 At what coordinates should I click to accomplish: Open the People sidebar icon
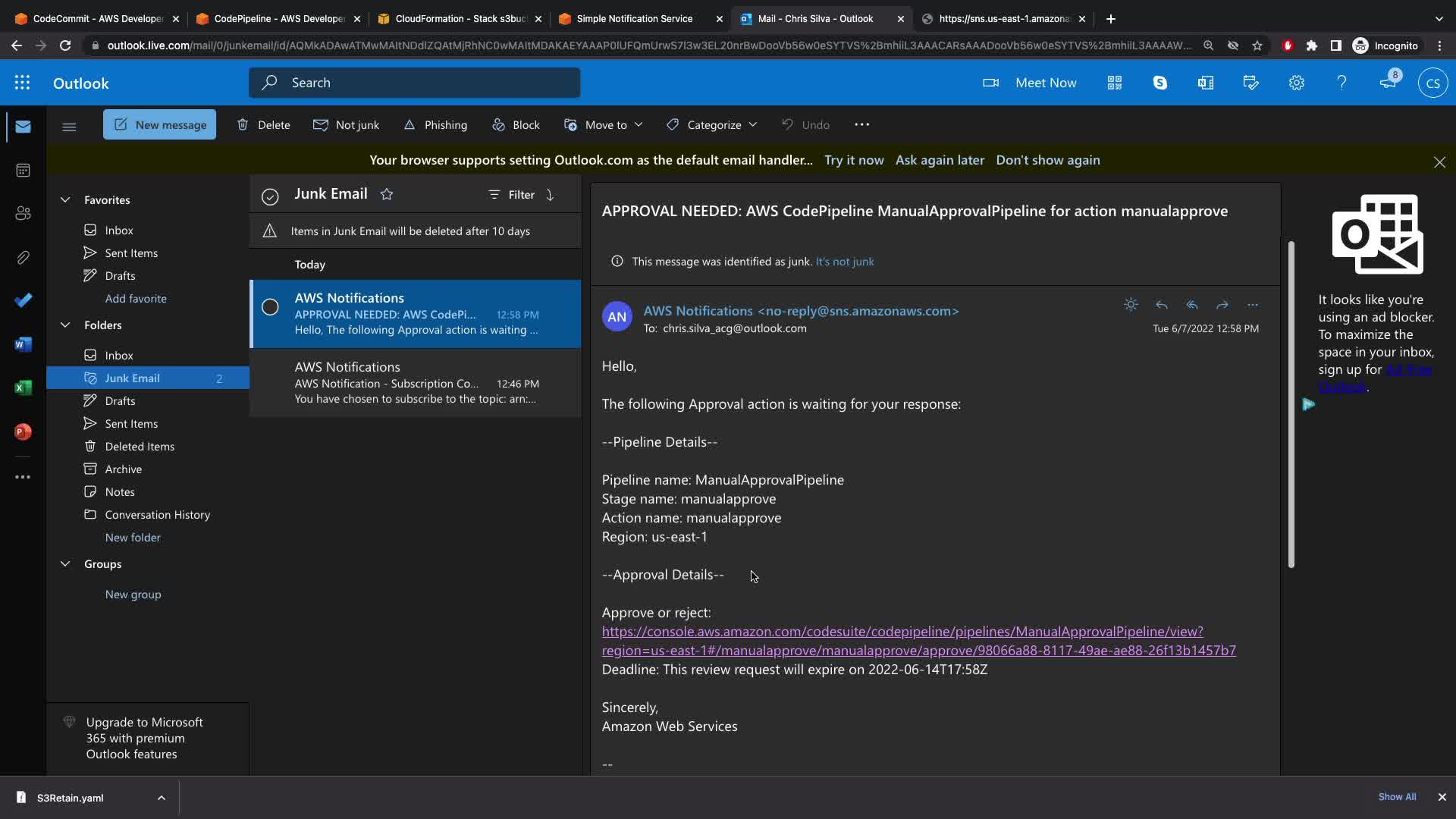[x=23, y=213]
